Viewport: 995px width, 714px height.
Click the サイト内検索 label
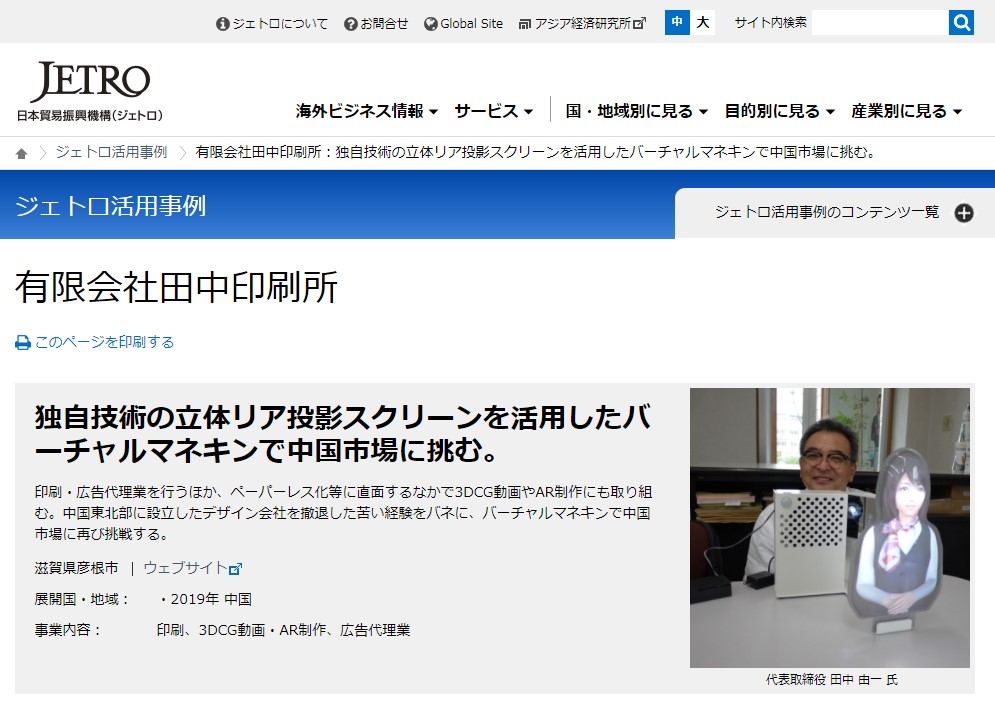[x=770, y=23]
